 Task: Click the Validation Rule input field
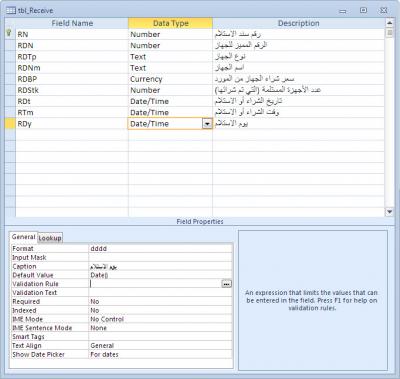[x=155, y=284]
